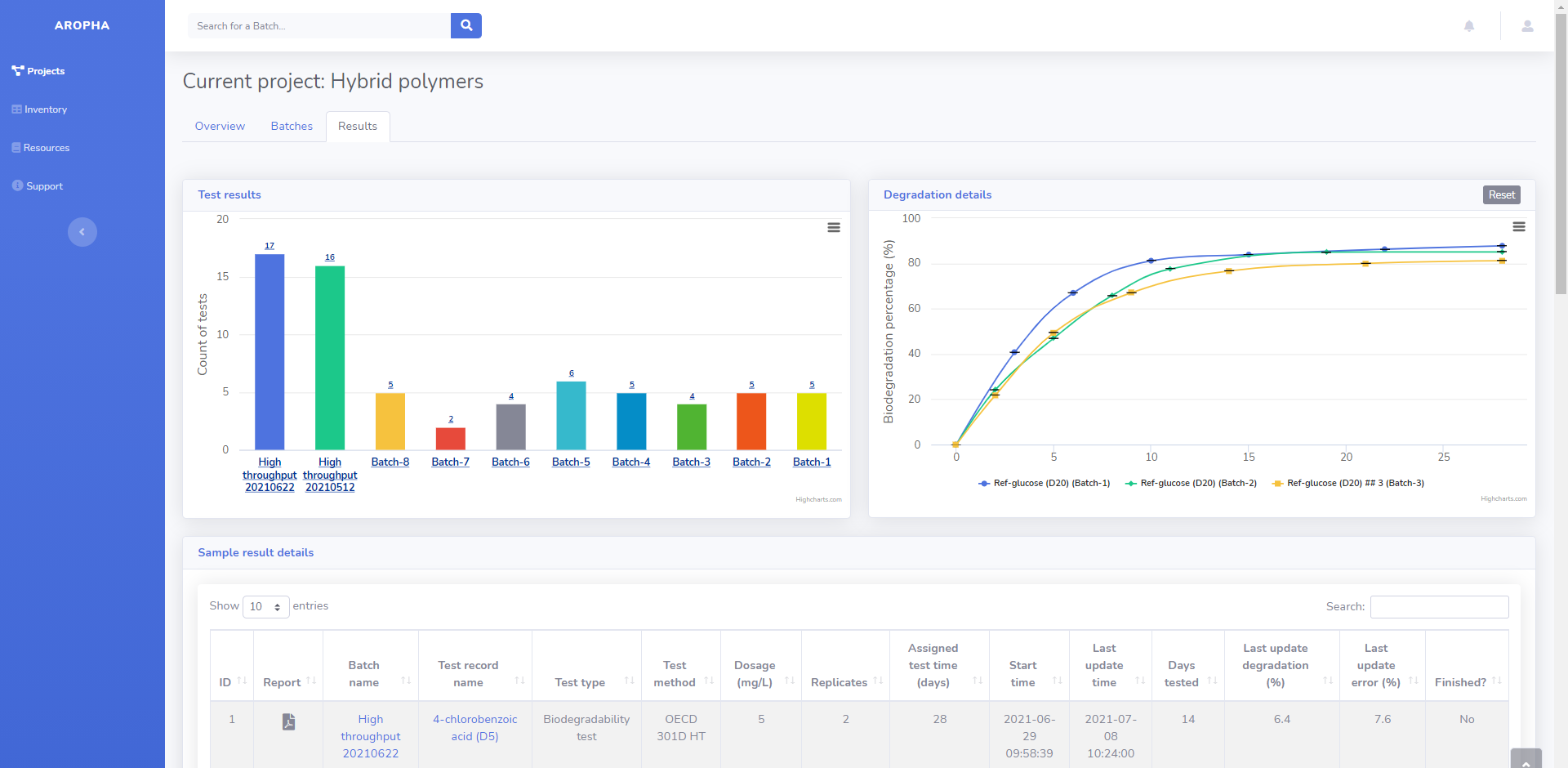
Task: Switch to the Overview tab
Action: (x=220, y=126)
